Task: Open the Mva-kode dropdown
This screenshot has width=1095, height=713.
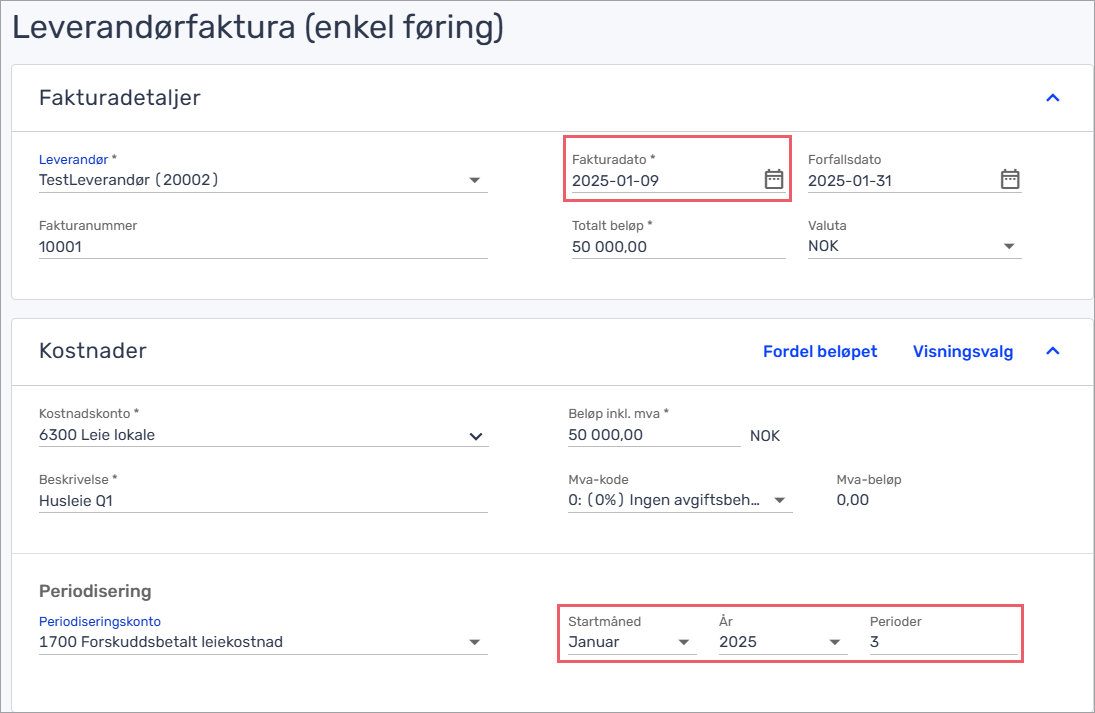Action: pos(779,500)
